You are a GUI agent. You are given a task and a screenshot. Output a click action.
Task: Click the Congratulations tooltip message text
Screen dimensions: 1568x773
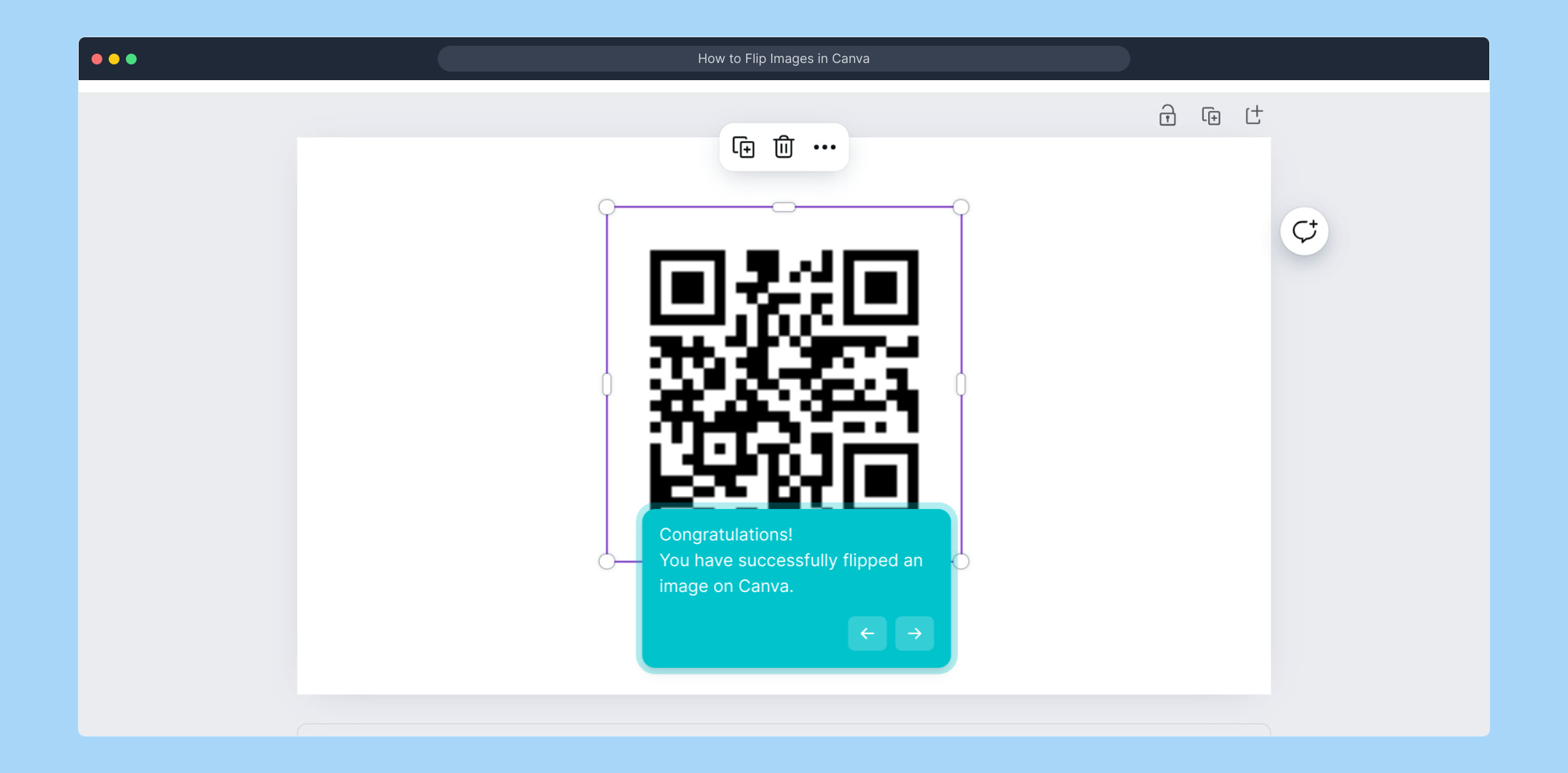pos(790,560)
